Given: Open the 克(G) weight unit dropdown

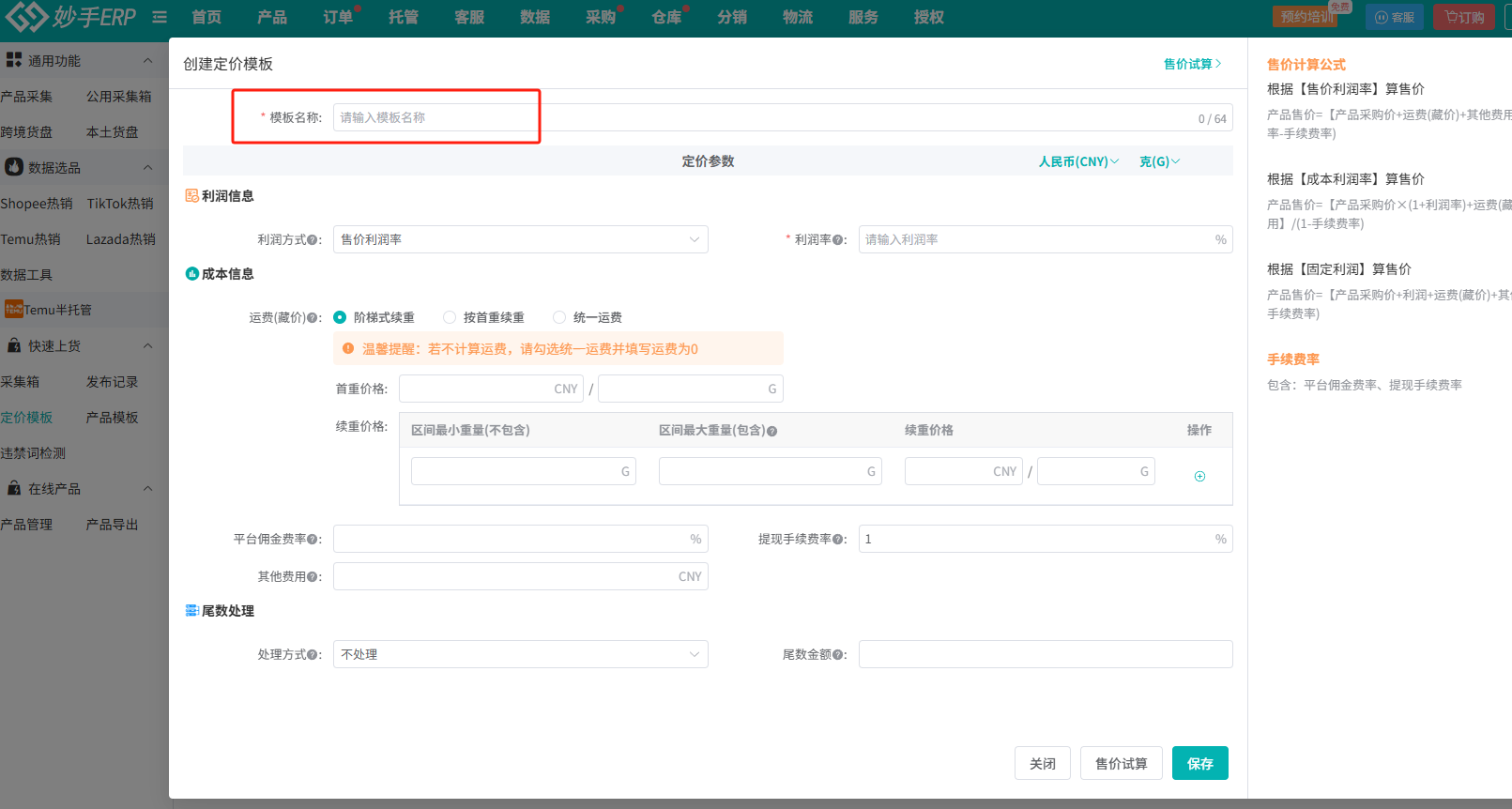Looking at the screenshot, I should [1159, 161].
